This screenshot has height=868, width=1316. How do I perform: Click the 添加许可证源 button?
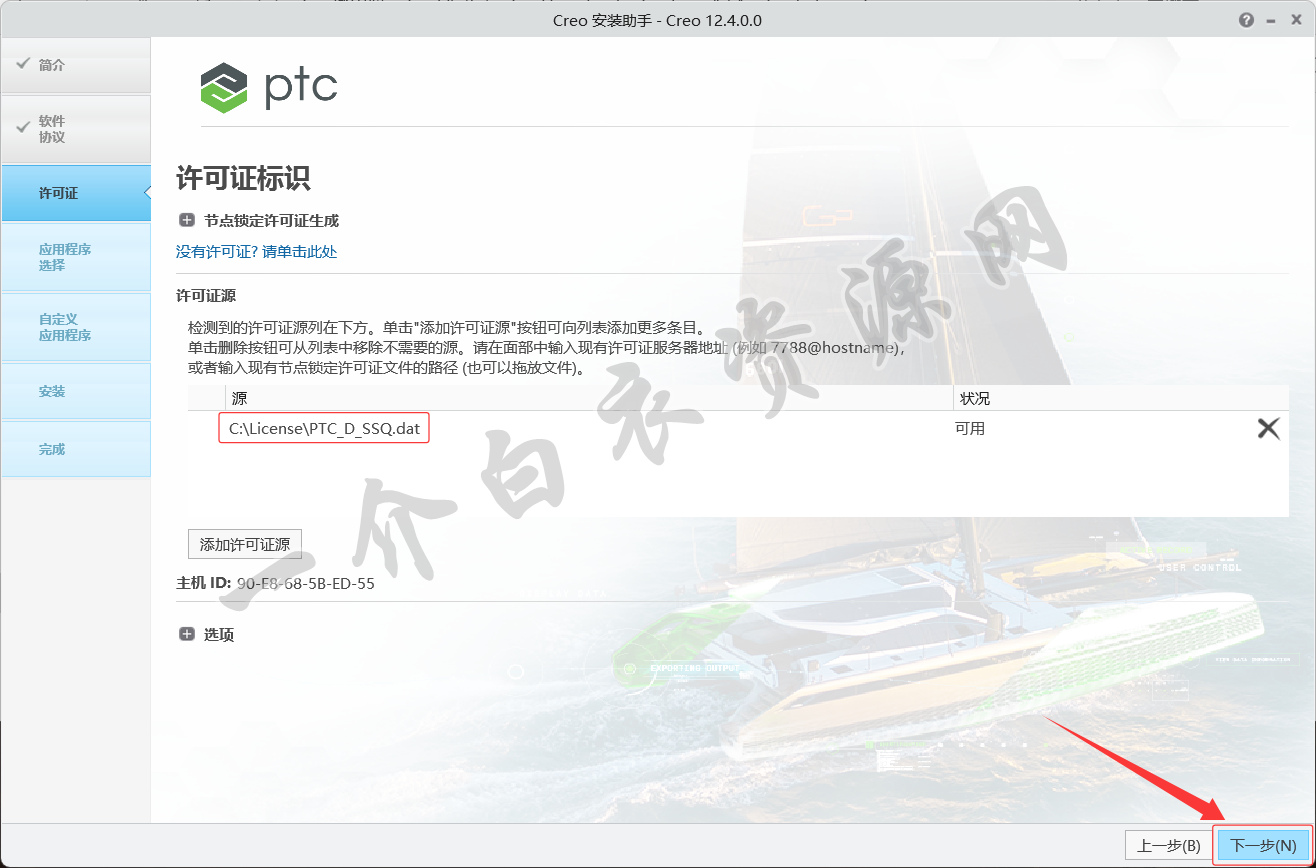[245, 544]
